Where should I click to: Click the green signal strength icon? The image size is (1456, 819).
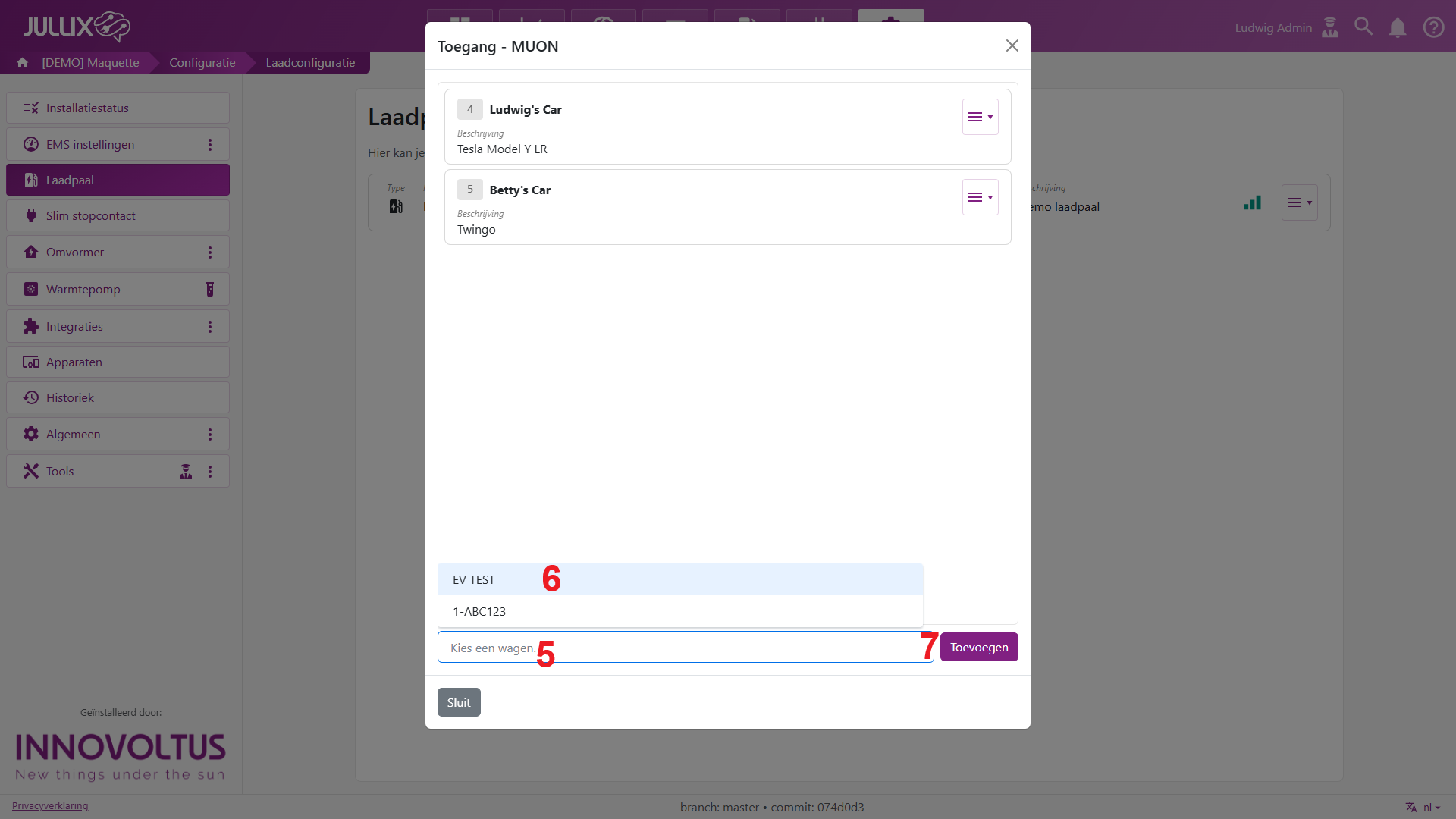pos(1252,203)
